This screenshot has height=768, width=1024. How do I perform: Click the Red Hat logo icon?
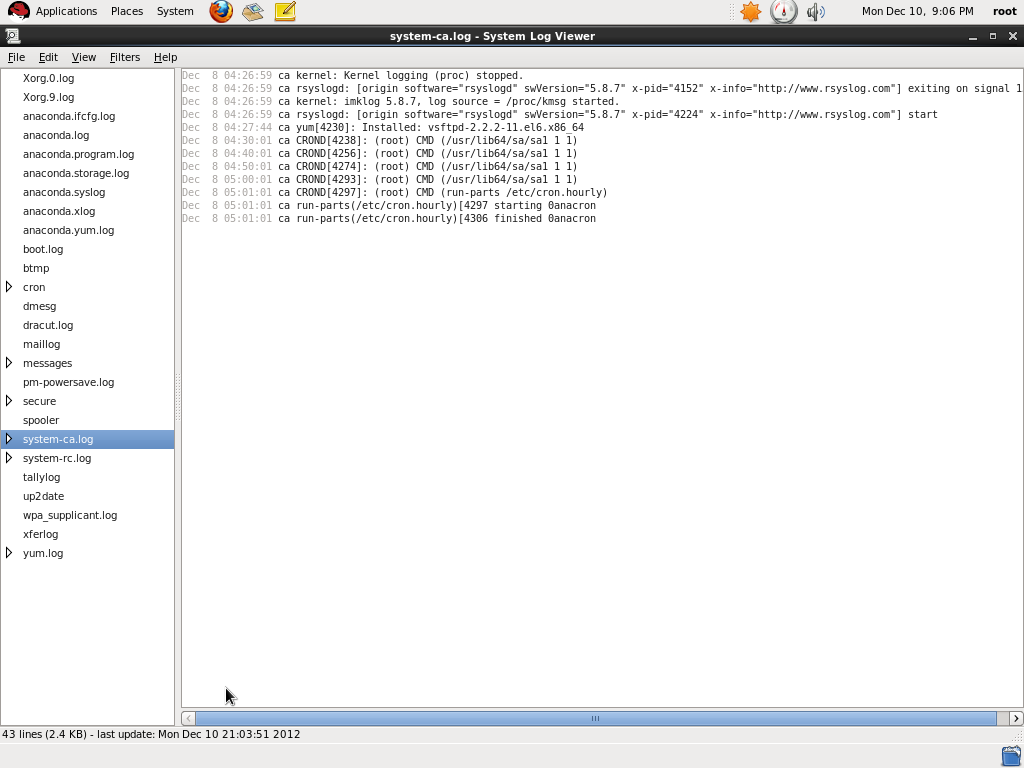[x=18, y=11]
